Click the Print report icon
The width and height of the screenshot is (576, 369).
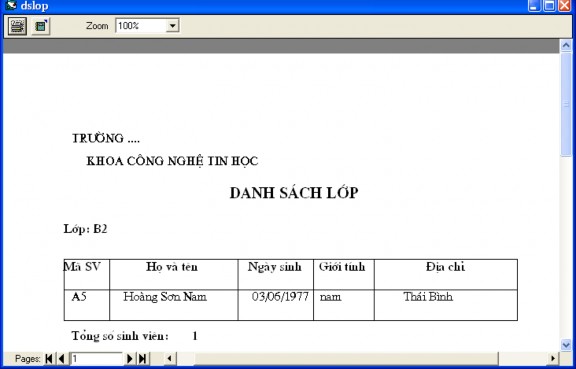(17, 26)
